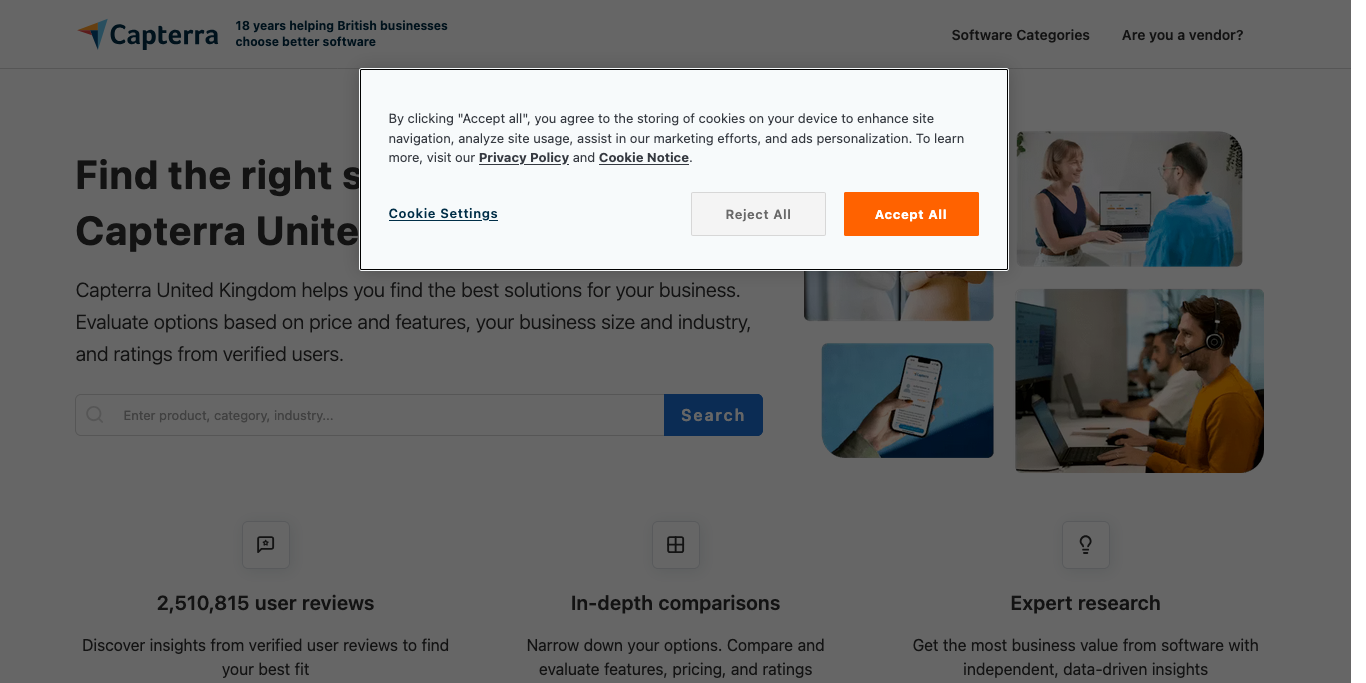Reject all cookies
The width and height of the screenshot is (1366, 683).
coord(758,214)
